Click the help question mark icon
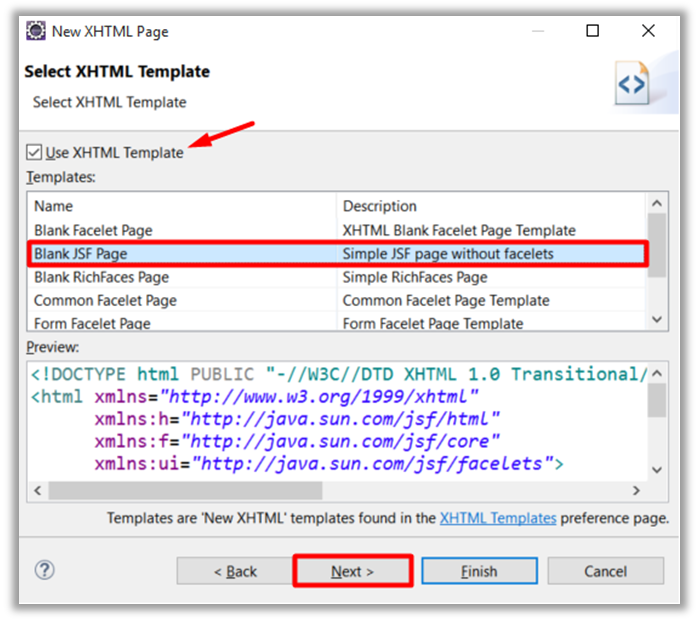The image size is (699, 620). 44,570
